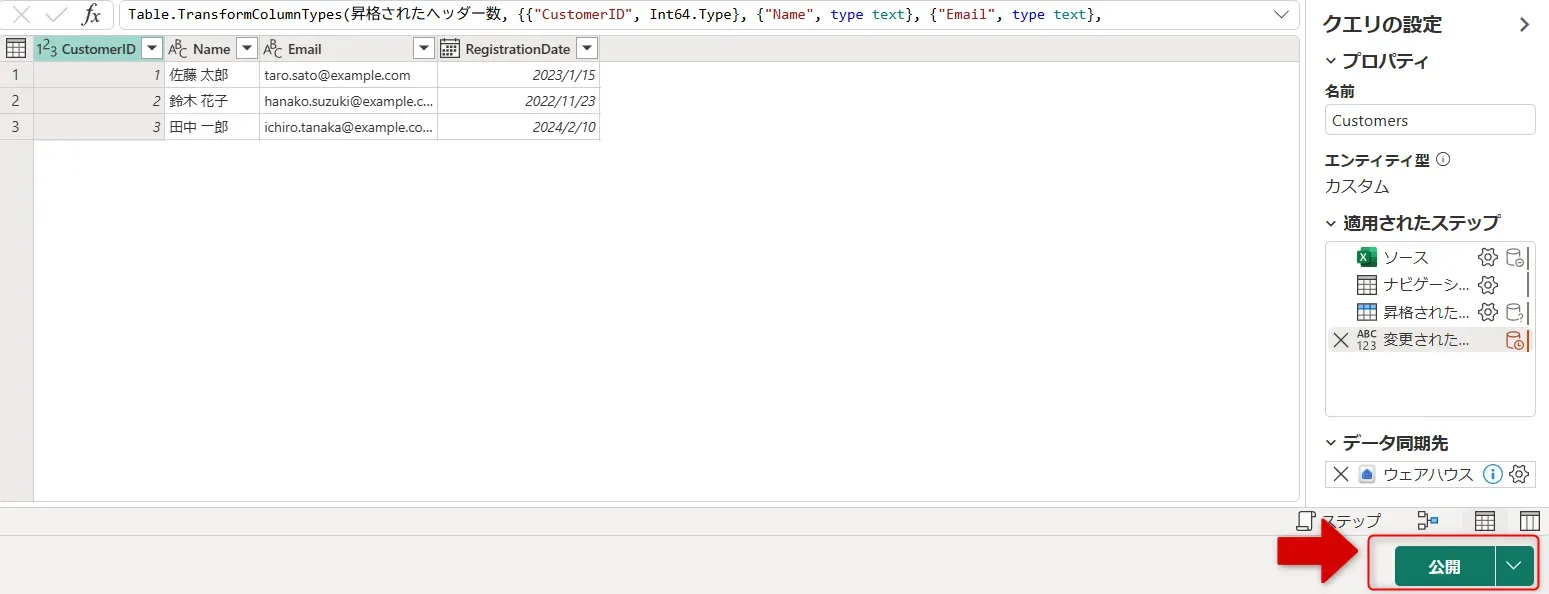Delete the 変更された step with its X icon
This screenshot has width=1549, height=594.
1341,339
